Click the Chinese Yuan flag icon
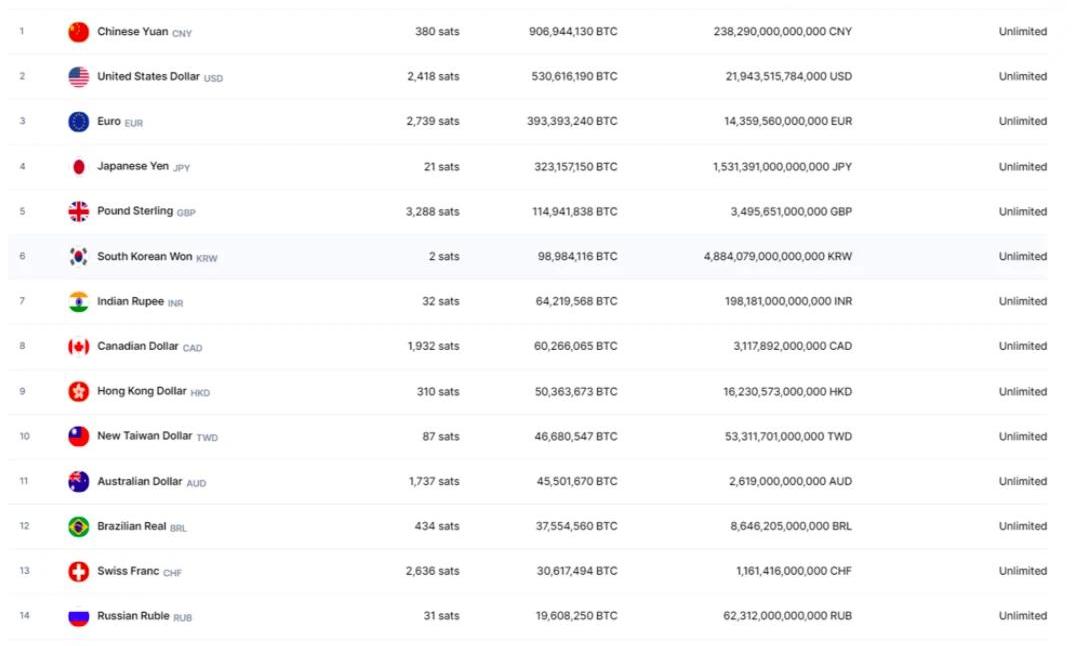 pos(78,32)
